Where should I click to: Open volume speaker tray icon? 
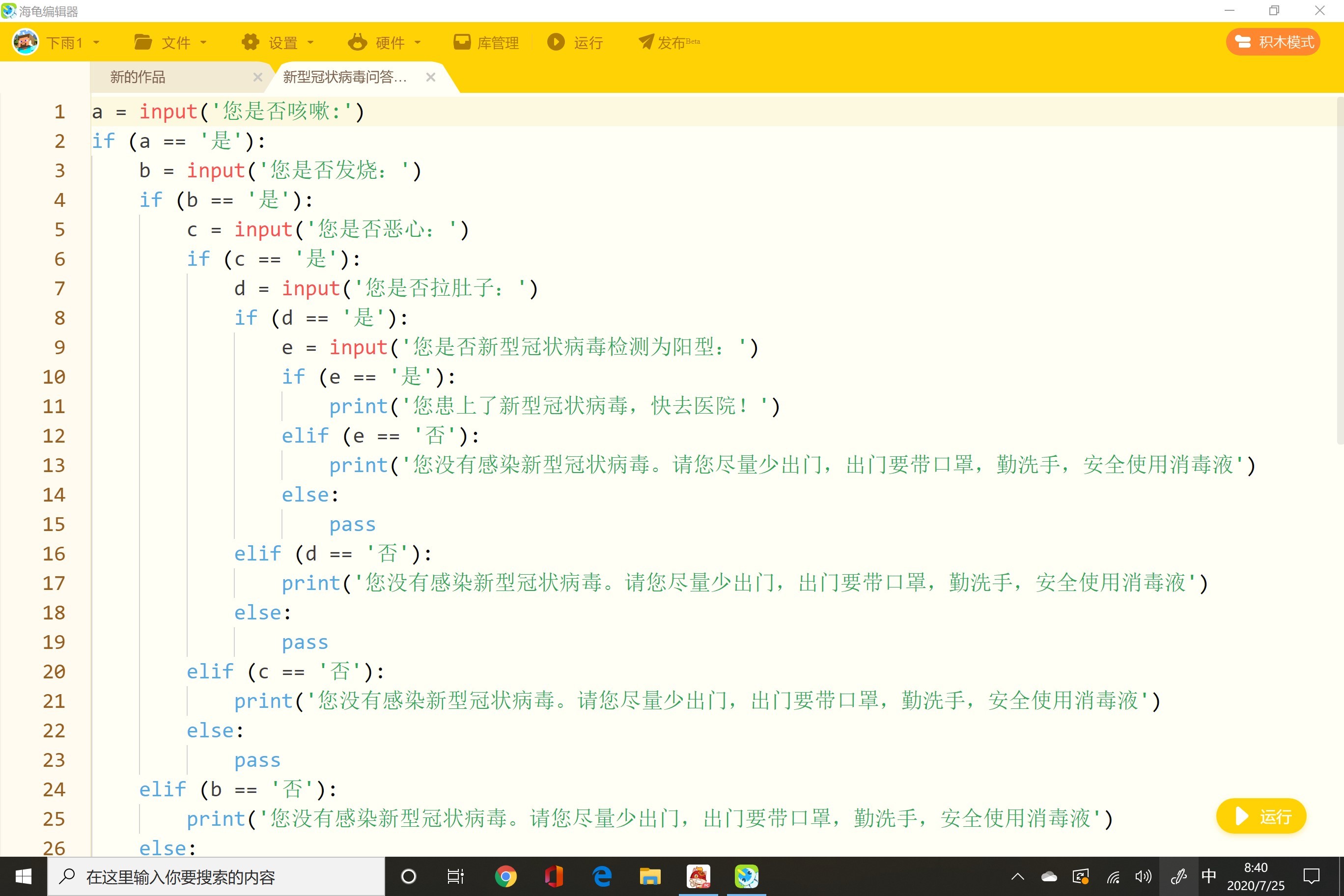tap(1144, 876)
